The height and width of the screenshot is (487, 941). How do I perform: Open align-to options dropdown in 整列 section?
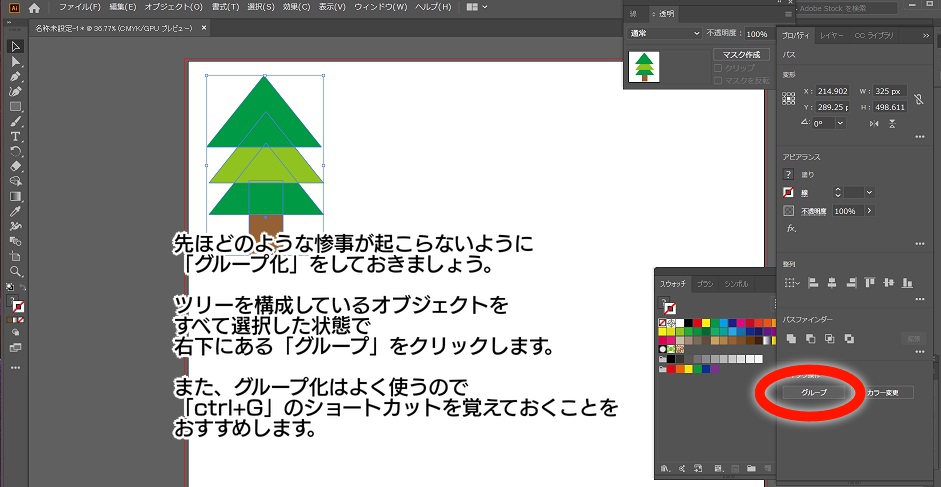tap(792, 282)
